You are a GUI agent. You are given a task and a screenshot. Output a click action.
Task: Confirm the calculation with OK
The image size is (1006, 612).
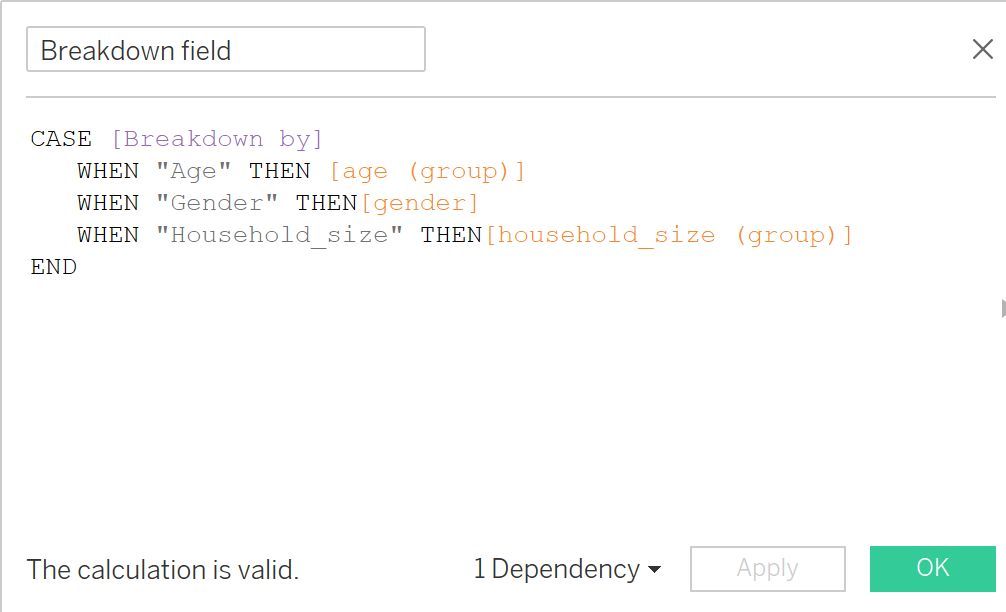click(x=932, y=568)
